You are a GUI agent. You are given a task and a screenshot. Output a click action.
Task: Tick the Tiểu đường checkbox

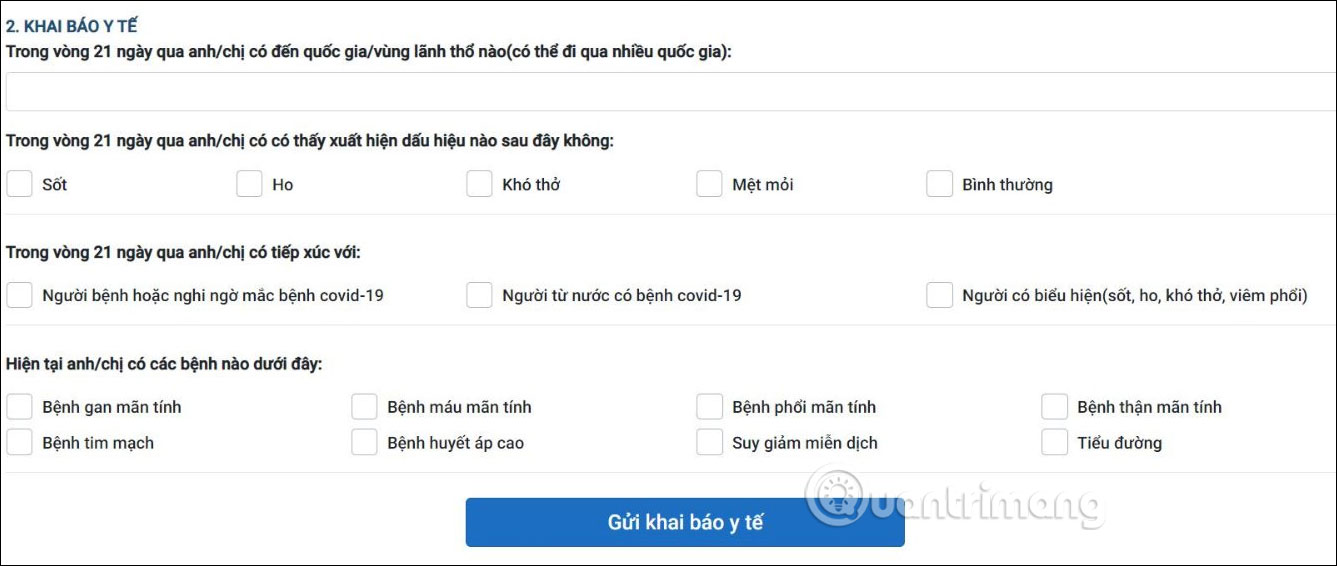tap(1054, 442)
